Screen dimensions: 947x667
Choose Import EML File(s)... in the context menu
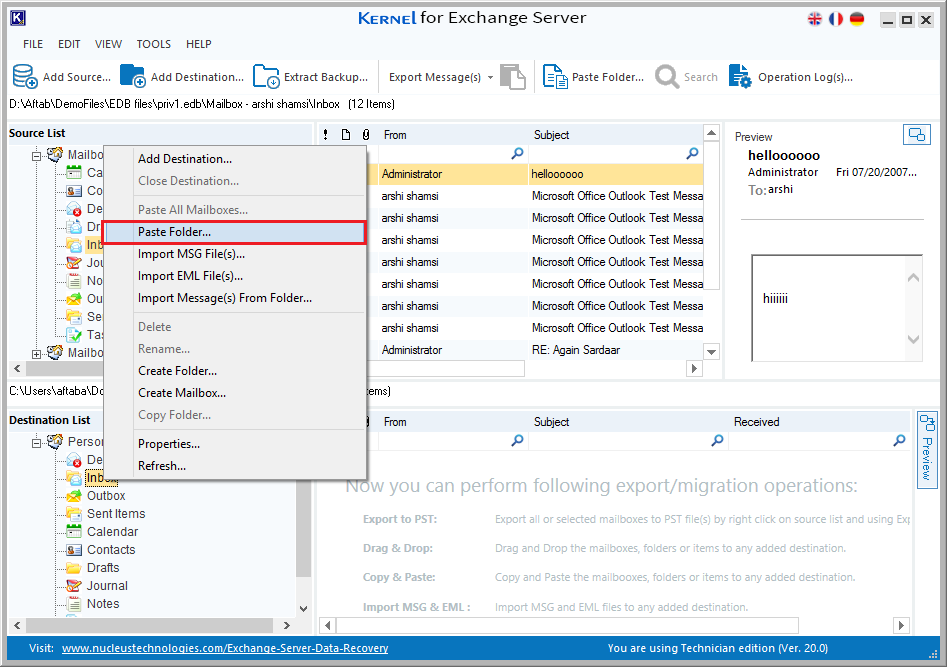(234, 276)
